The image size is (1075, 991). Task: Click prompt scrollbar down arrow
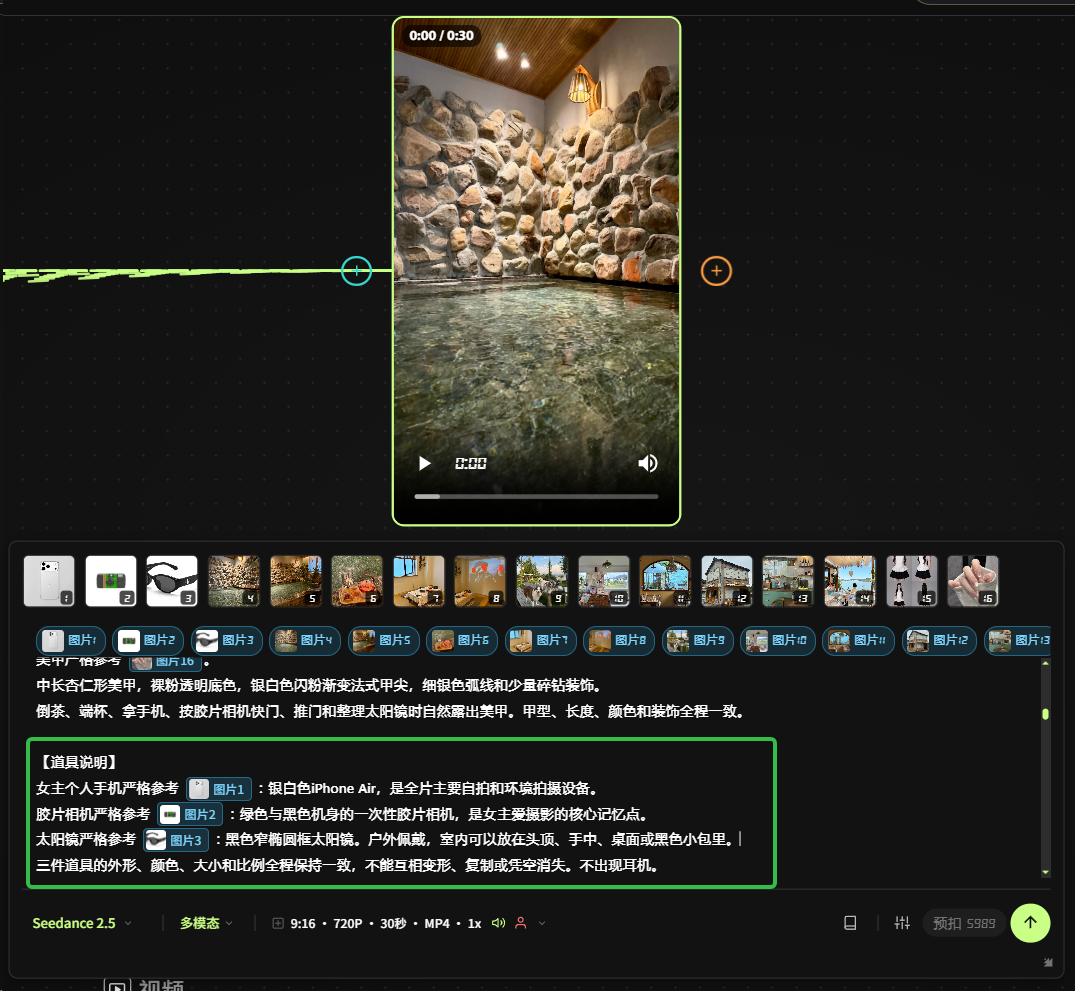coord(1046,872)
